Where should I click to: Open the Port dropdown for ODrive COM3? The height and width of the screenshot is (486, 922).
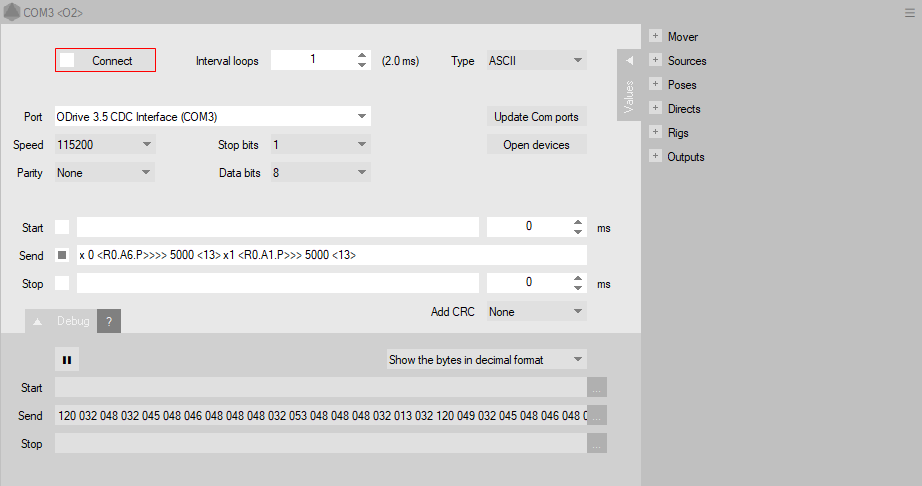[x=361, y=117]
